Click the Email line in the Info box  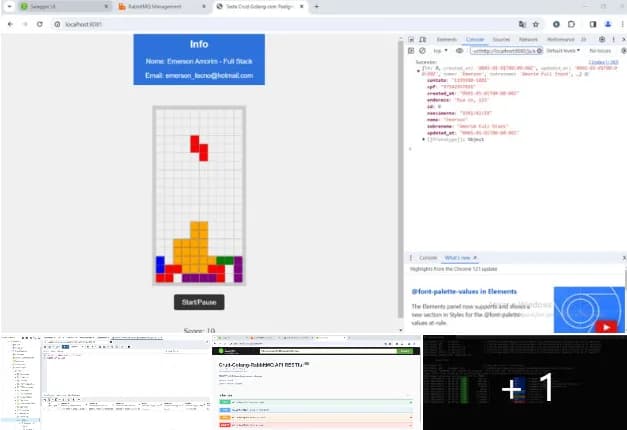pos(199,76)
